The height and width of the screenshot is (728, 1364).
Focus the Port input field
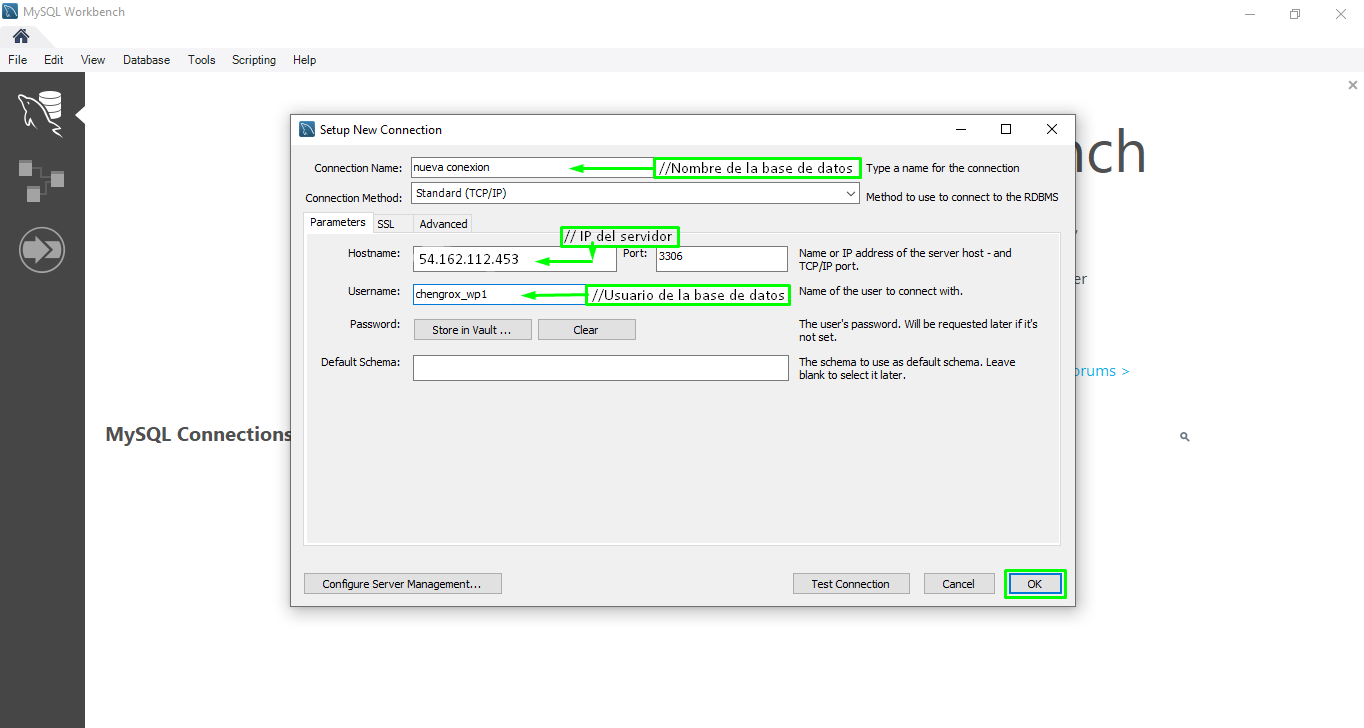point(721,259)
